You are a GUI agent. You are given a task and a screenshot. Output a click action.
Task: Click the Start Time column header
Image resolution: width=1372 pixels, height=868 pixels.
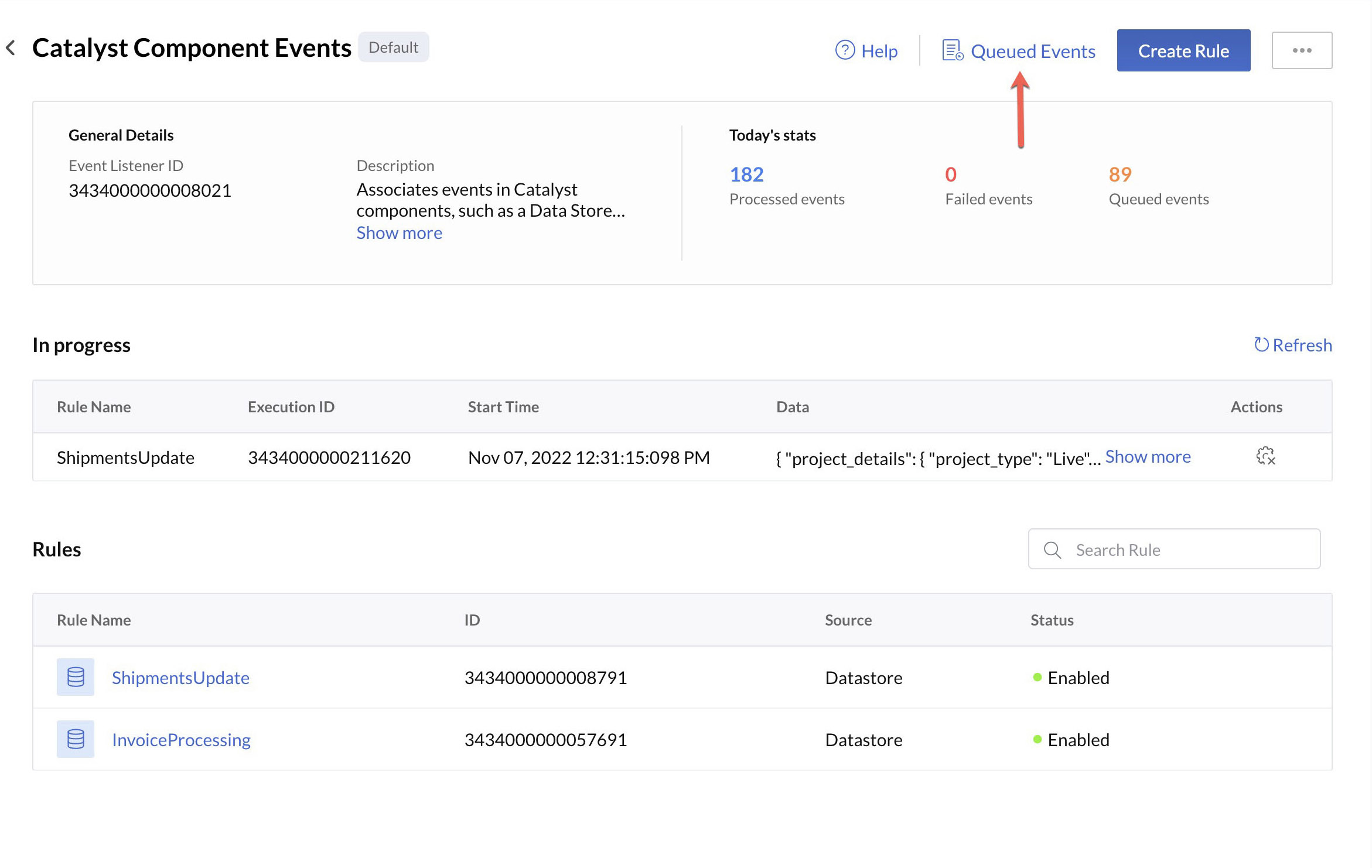pyautogui.click(x=503, y=406)
